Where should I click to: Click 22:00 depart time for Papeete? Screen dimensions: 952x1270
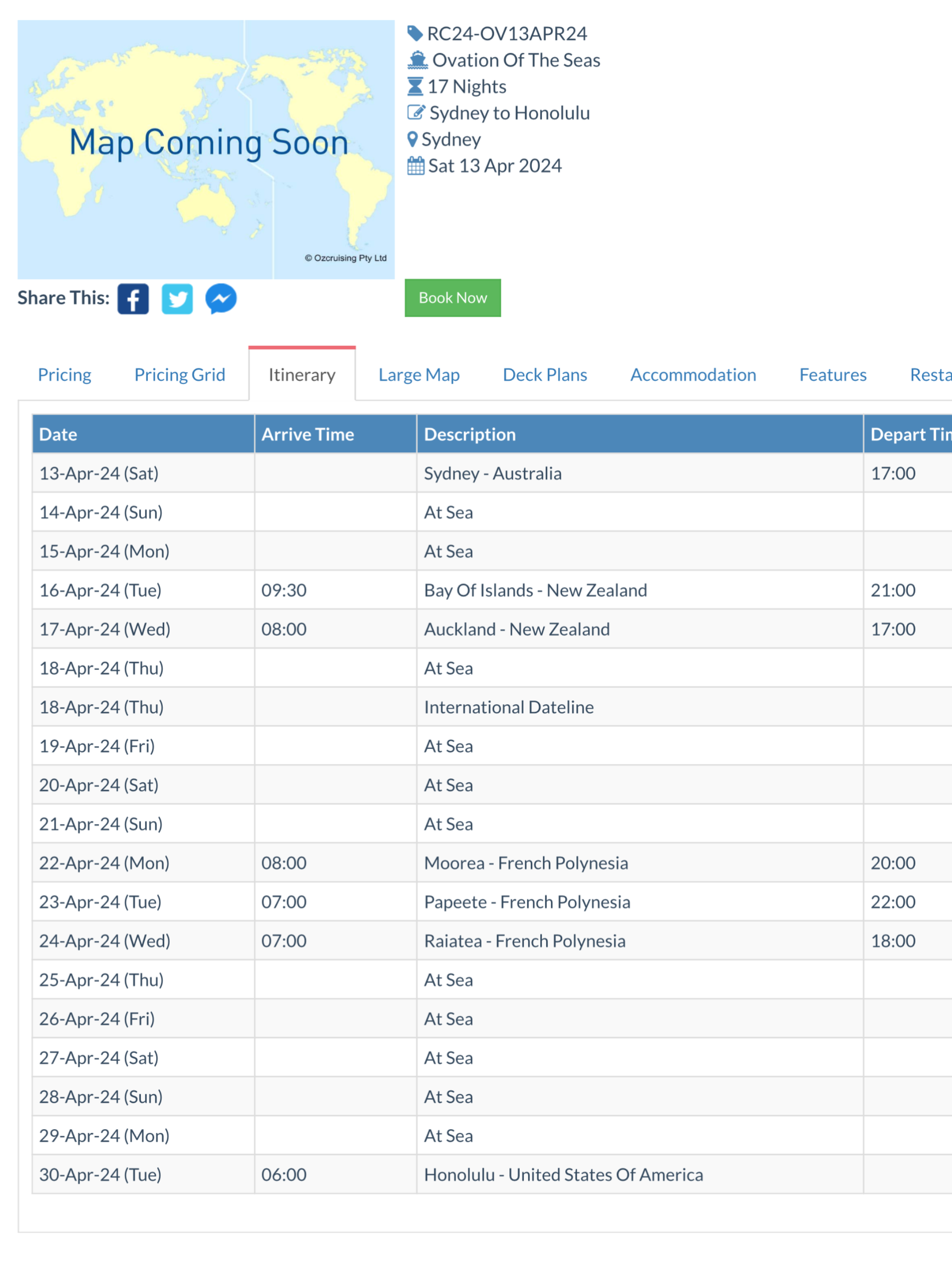893,902
